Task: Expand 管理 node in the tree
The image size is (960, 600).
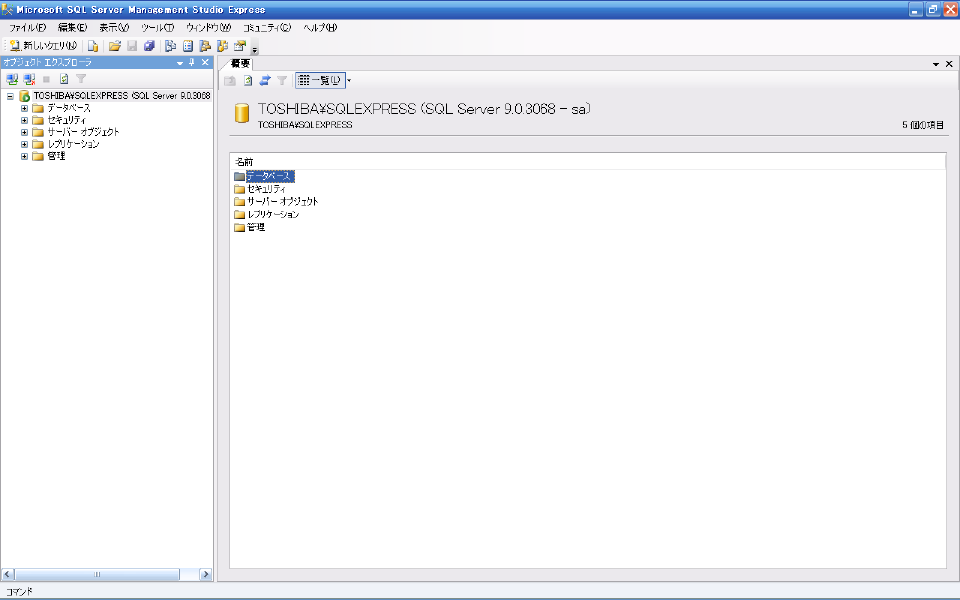Action: point(24,157)
